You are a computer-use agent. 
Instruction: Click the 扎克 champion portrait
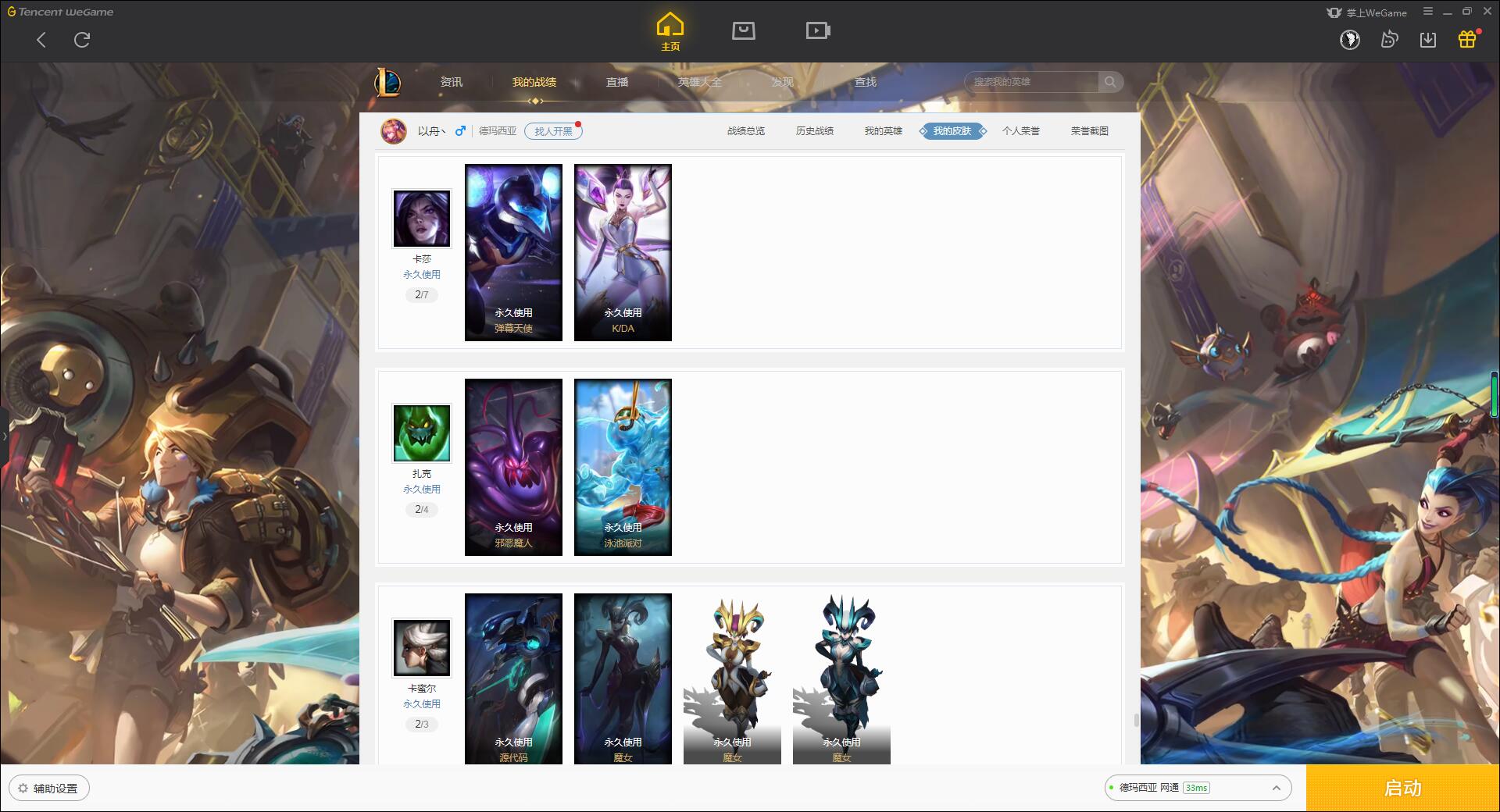pyautogui.click(x=422, y=433)
